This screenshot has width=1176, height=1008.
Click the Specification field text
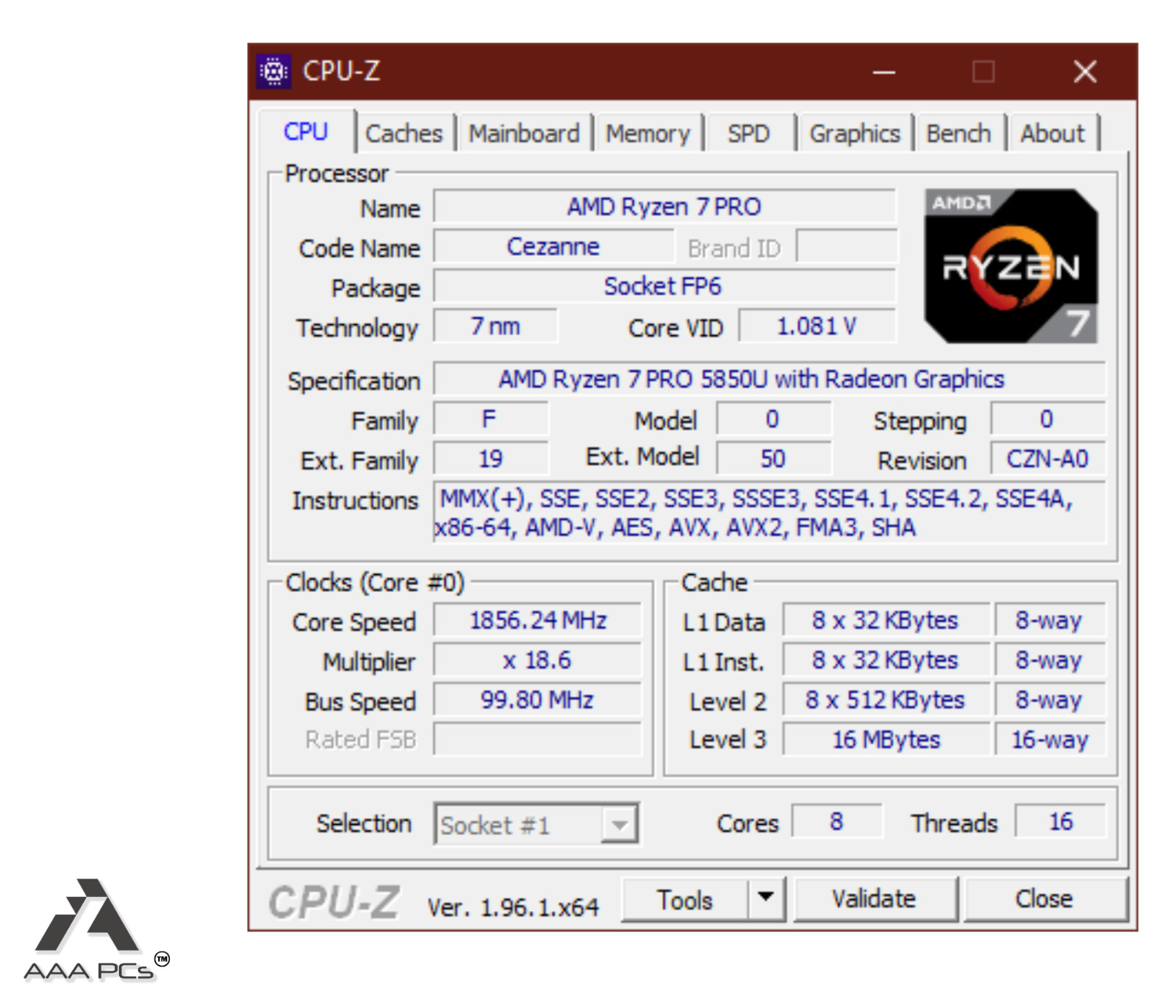(x=770, y=379)
